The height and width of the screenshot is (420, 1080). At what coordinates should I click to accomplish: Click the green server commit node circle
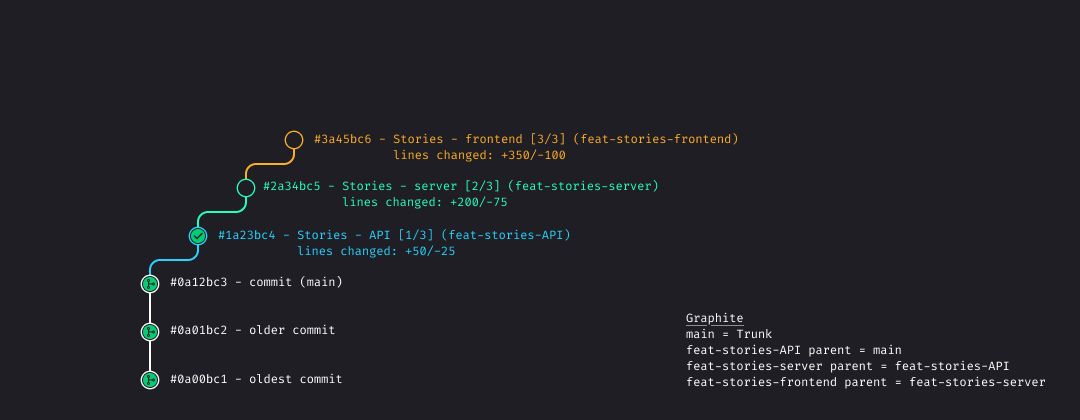(x=246, y=187)
